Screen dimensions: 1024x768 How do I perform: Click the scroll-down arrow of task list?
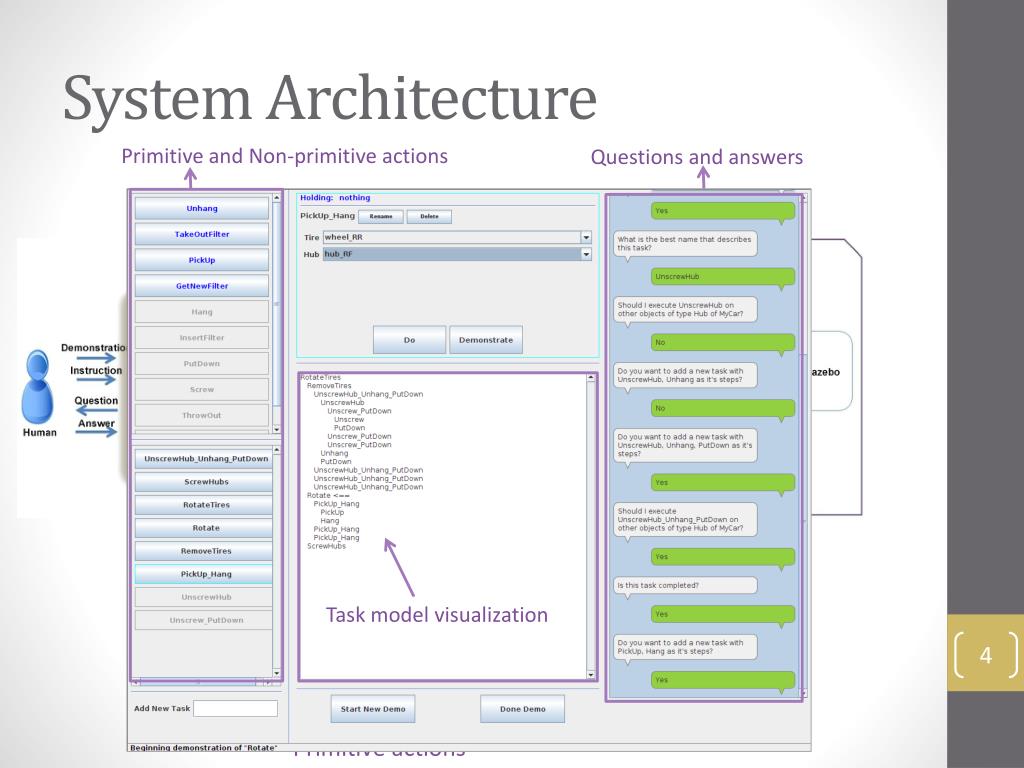pyautogui.click(x=277, y=673)
